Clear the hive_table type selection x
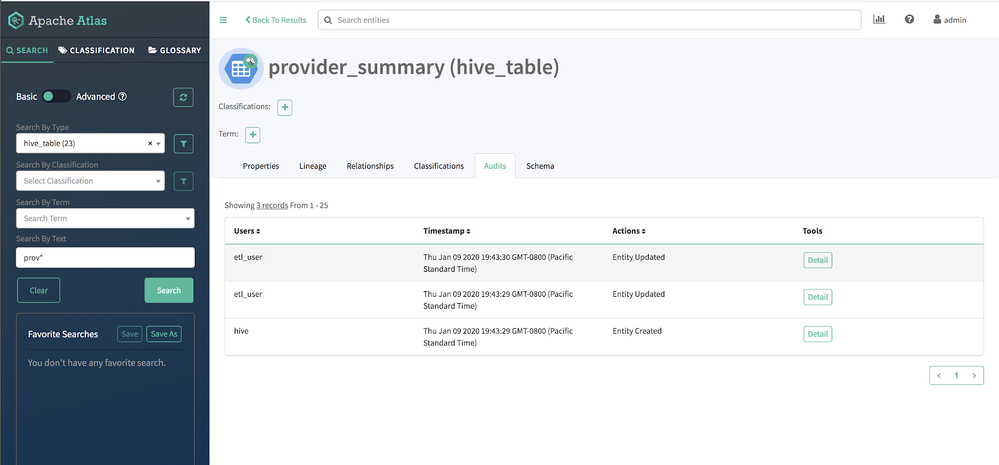 click(150, 143)
